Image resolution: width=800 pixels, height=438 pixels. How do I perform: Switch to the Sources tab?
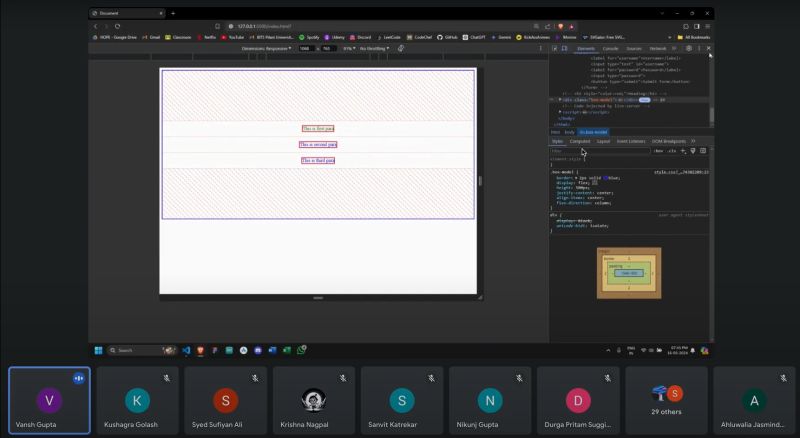pyautogui.click(x=634, y=48)
